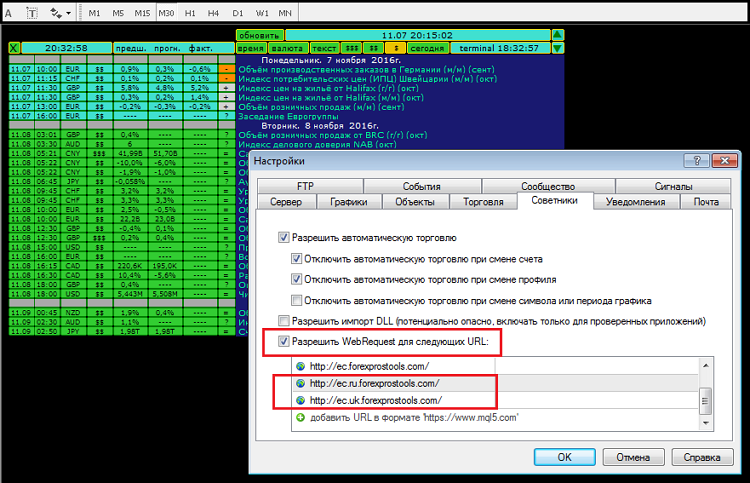Screen dimensions: 750x483
Task: Switch chart to D1 timeframe
Action: click(238, 13)
